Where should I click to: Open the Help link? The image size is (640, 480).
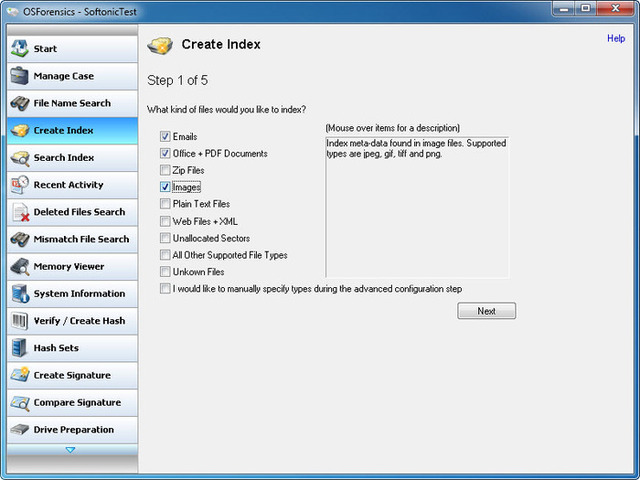tap(616, 38)
